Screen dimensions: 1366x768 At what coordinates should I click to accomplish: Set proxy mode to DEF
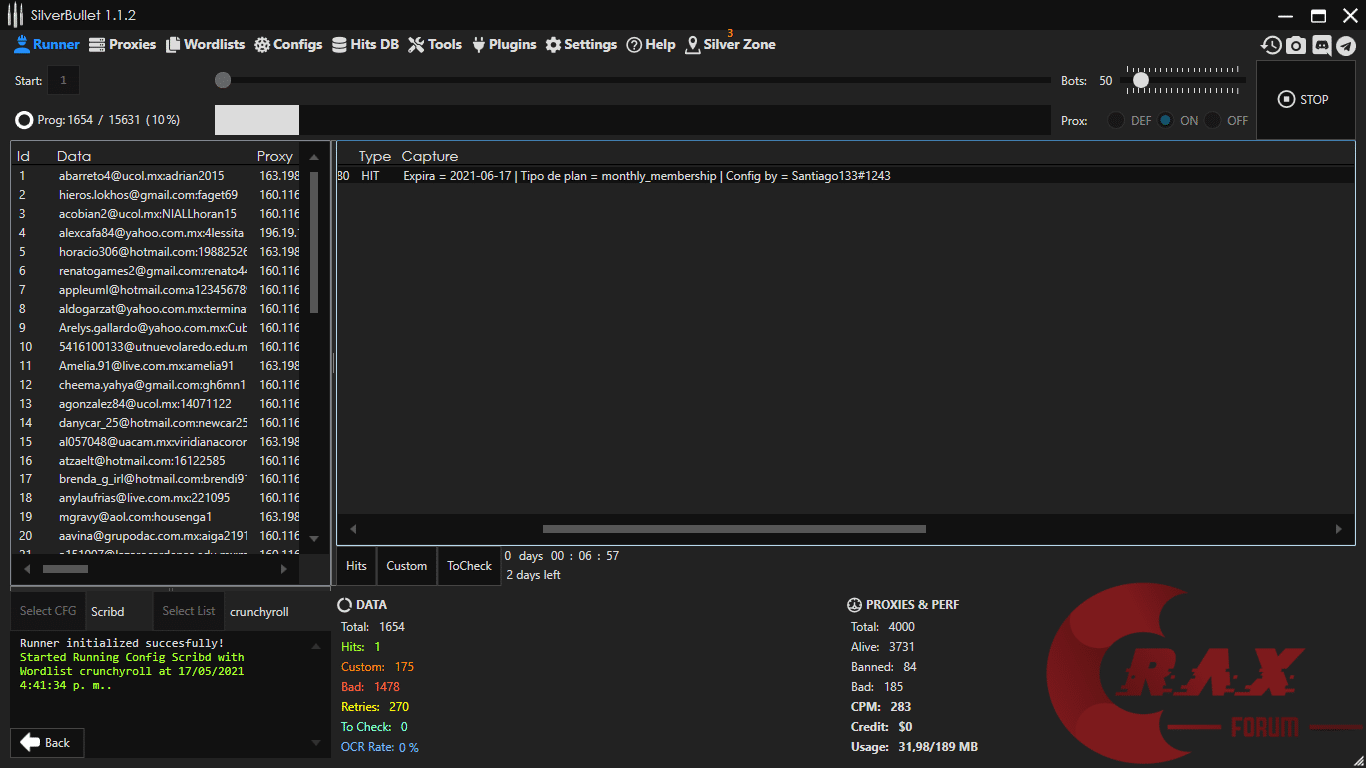click(1116, 120)
